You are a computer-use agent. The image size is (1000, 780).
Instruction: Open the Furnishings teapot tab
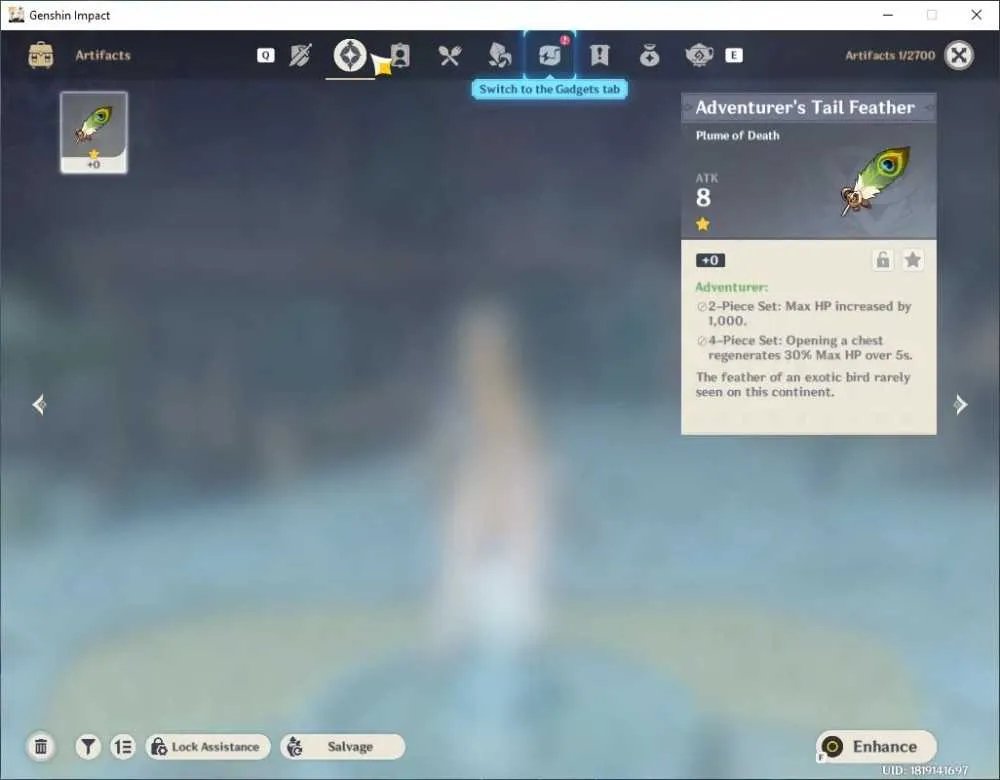coord(699,55)
